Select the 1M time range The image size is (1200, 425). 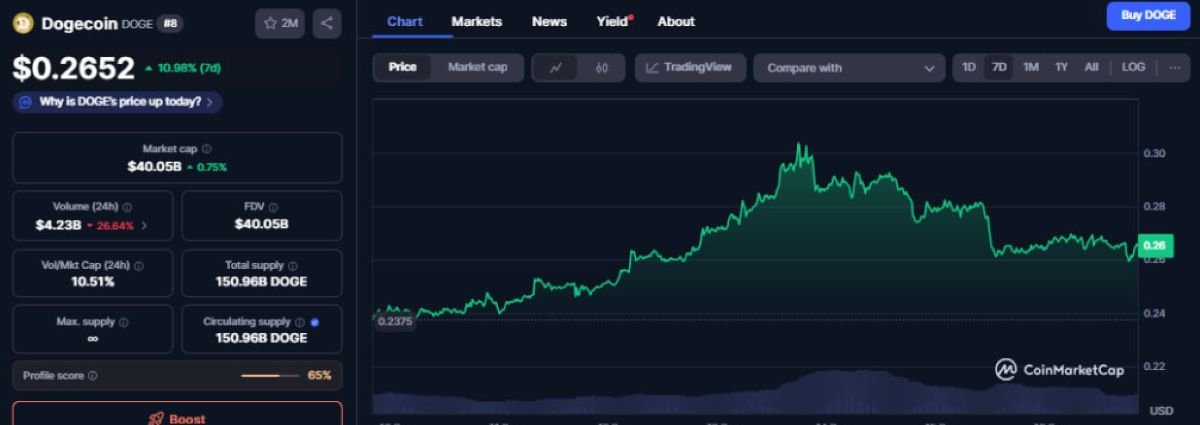click(1031, 67)
